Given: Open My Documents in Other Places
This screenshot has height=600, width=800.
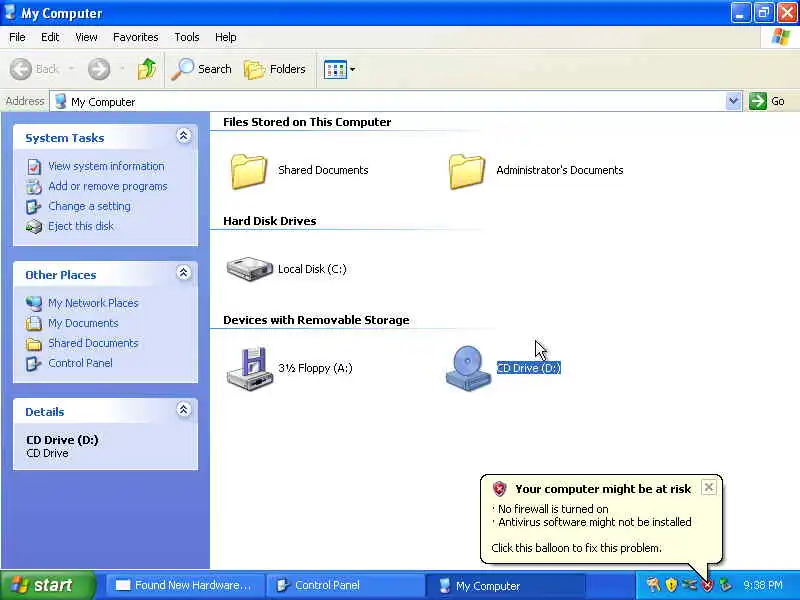Looking at the screenshot, I should pos(83,323).
